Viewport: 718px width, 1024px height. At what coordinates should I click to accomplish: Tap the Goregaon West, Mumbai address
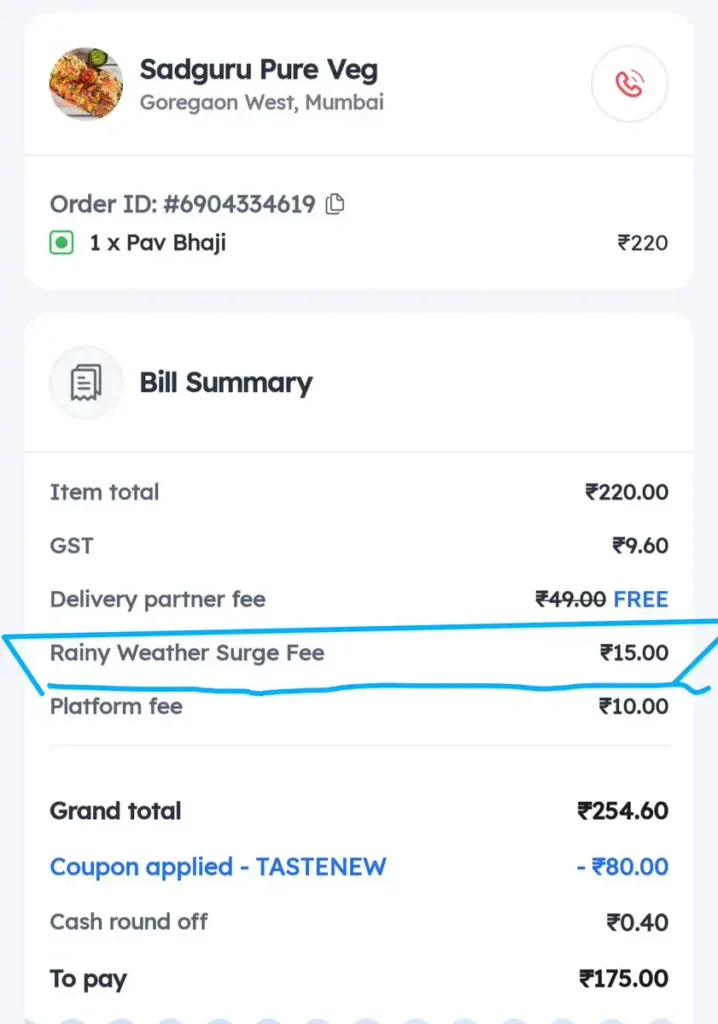pos(261,103)
